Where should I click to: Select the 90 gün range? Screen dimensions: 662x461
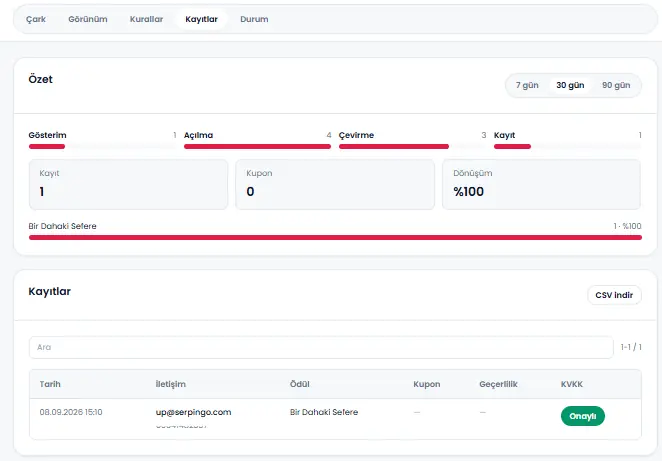point(616,85)
